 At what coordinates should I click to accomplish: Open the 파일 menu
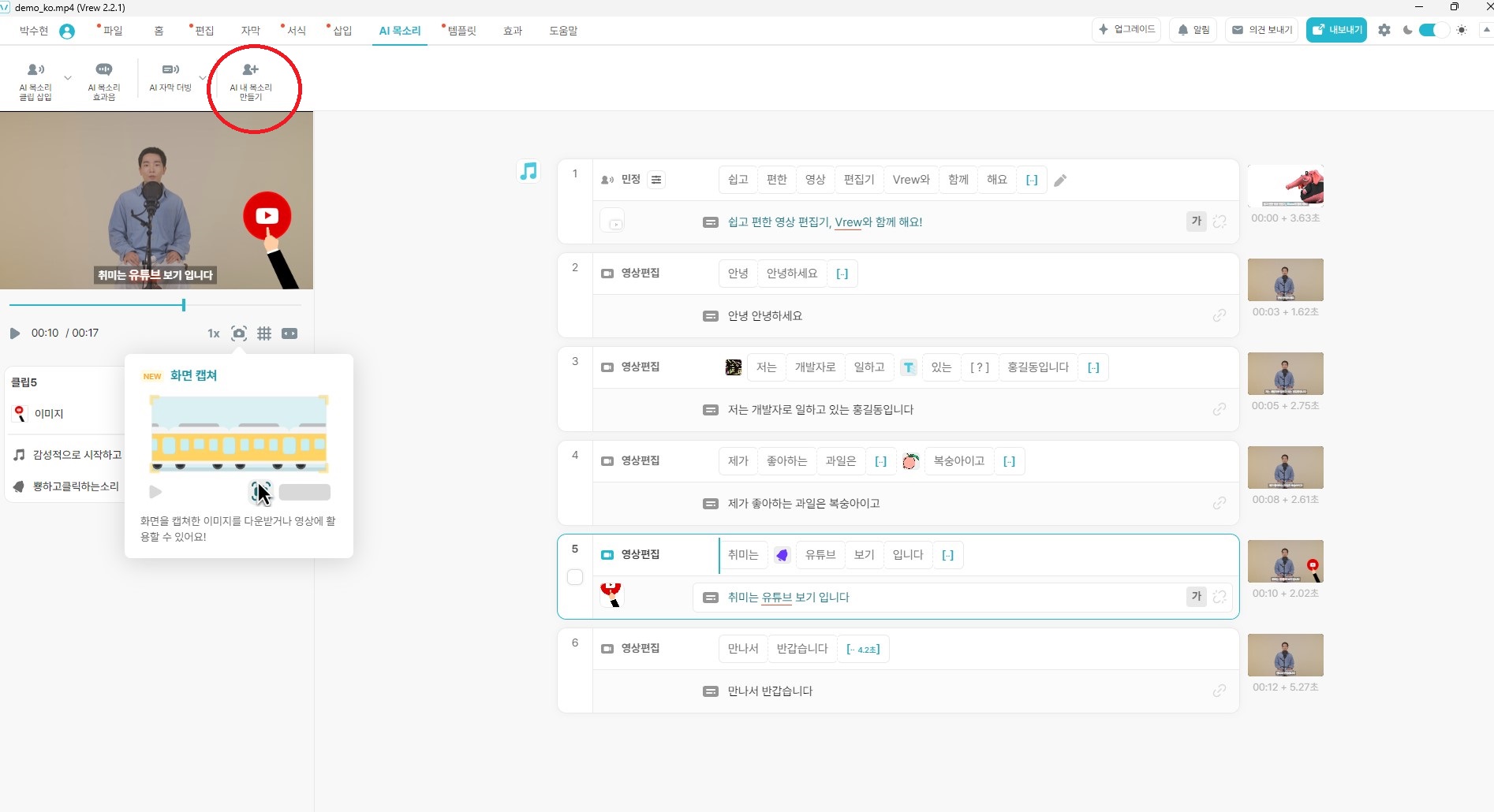click(x=113, y=31)
